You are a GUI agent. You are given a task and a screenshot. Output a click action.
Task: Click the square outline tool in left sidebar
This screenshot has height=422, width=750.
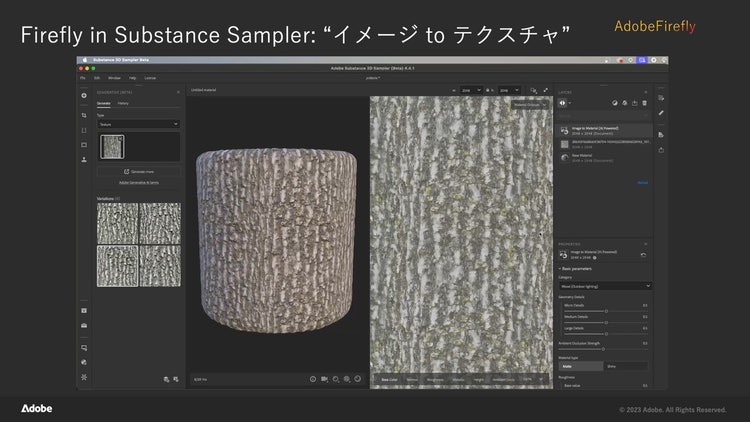(84, 130)
